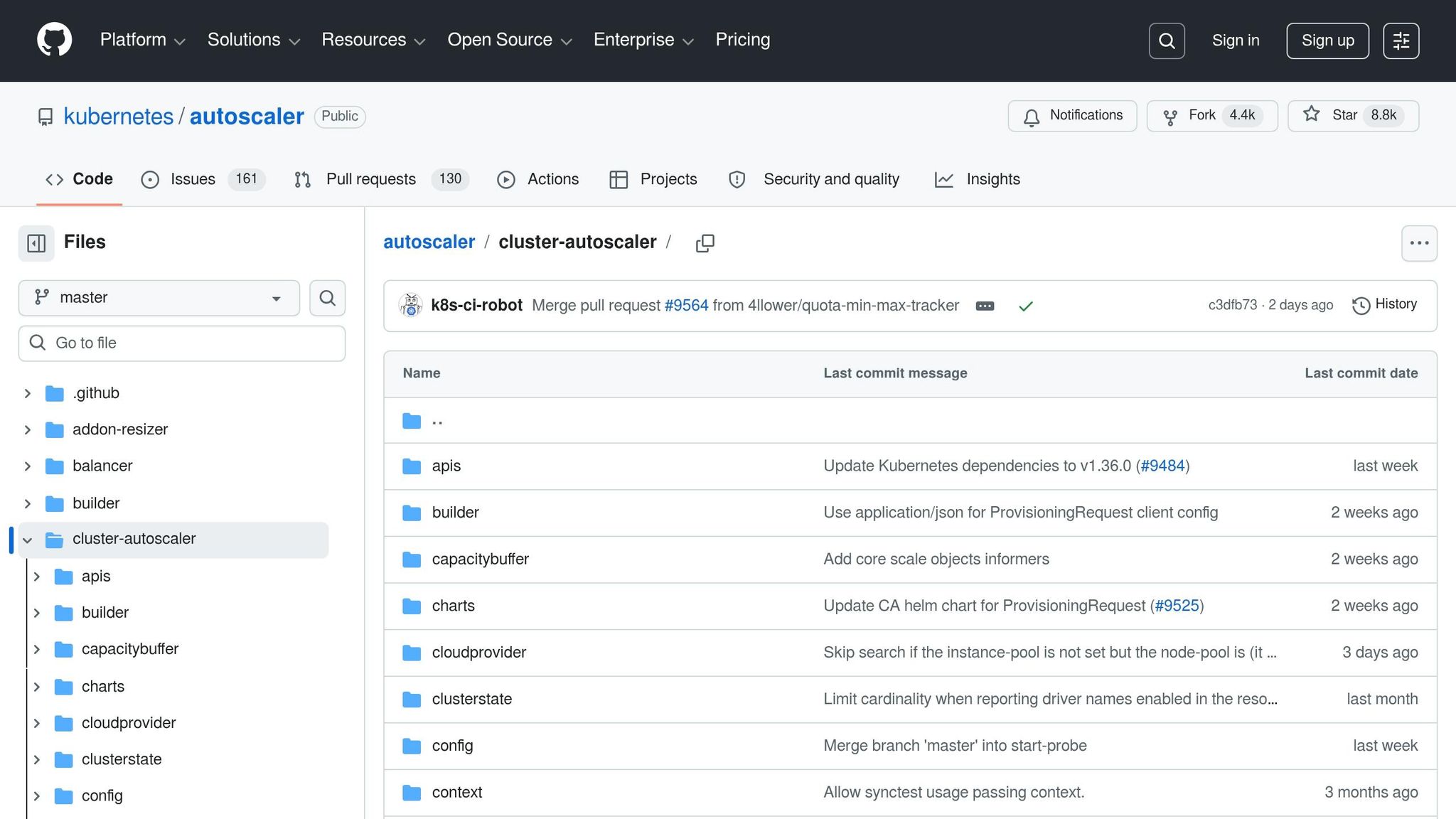Open the capacitybuffer folder in table

pos(481,560)
